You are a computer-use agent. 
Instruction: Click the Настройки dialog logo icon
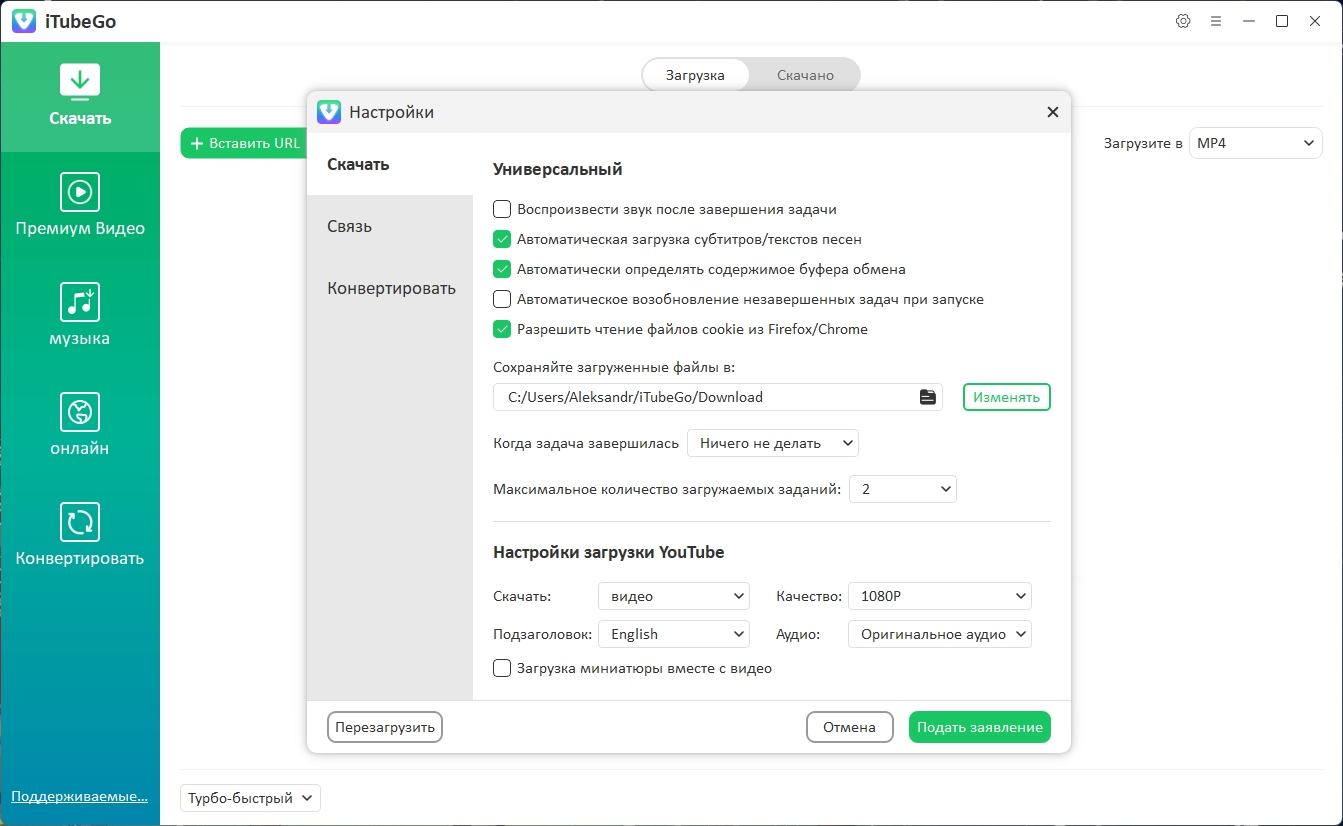click(329, 112)
